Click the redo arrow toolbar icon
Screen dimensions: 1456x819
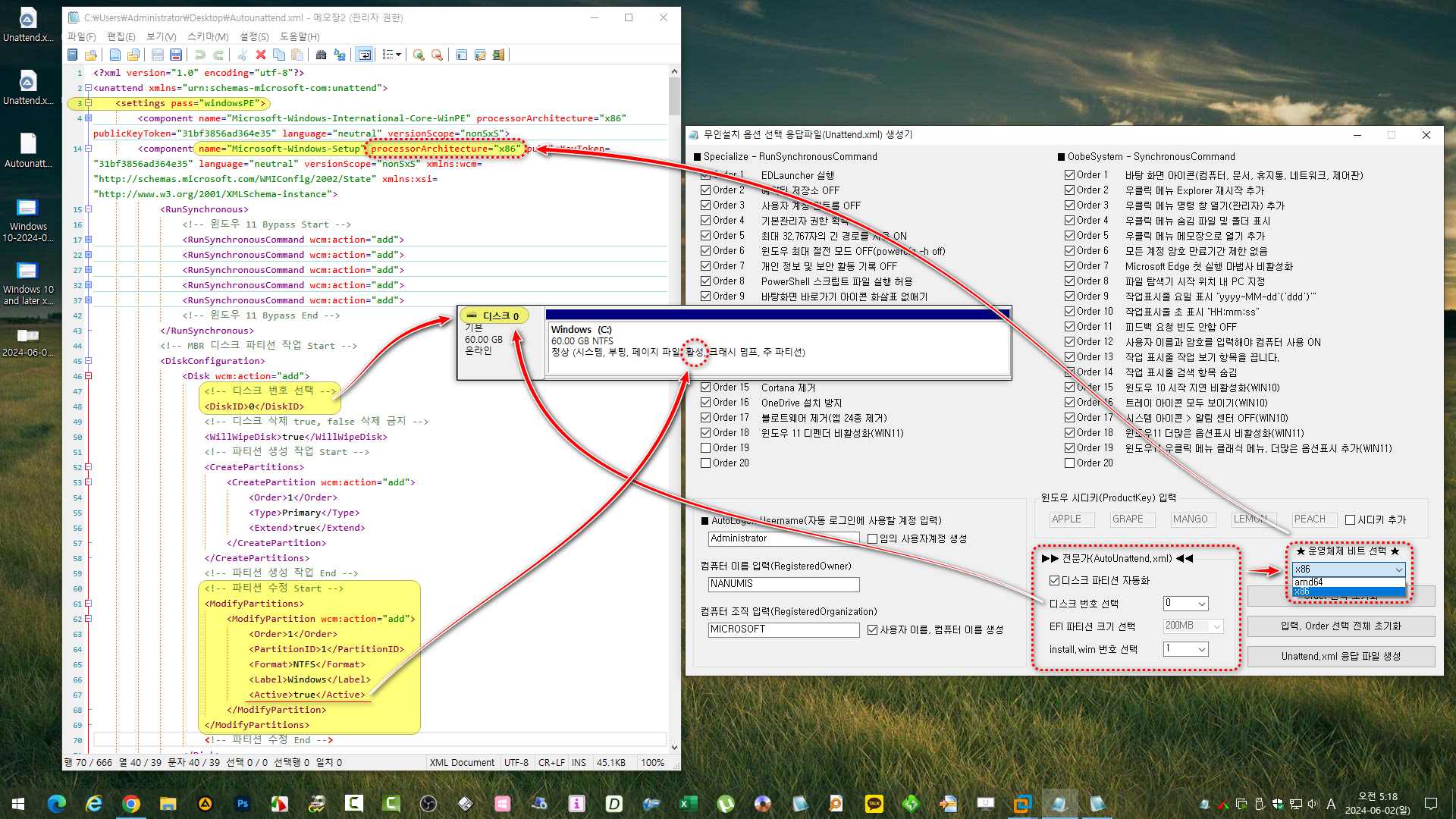(218, 55)
